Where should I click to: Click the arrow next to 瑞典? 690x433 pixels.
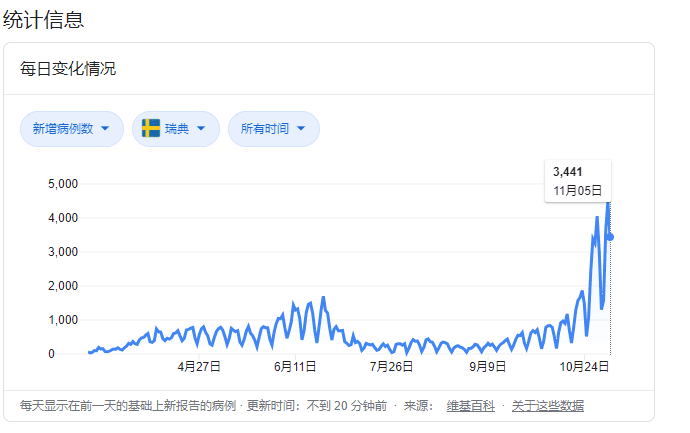pos(201,128)
